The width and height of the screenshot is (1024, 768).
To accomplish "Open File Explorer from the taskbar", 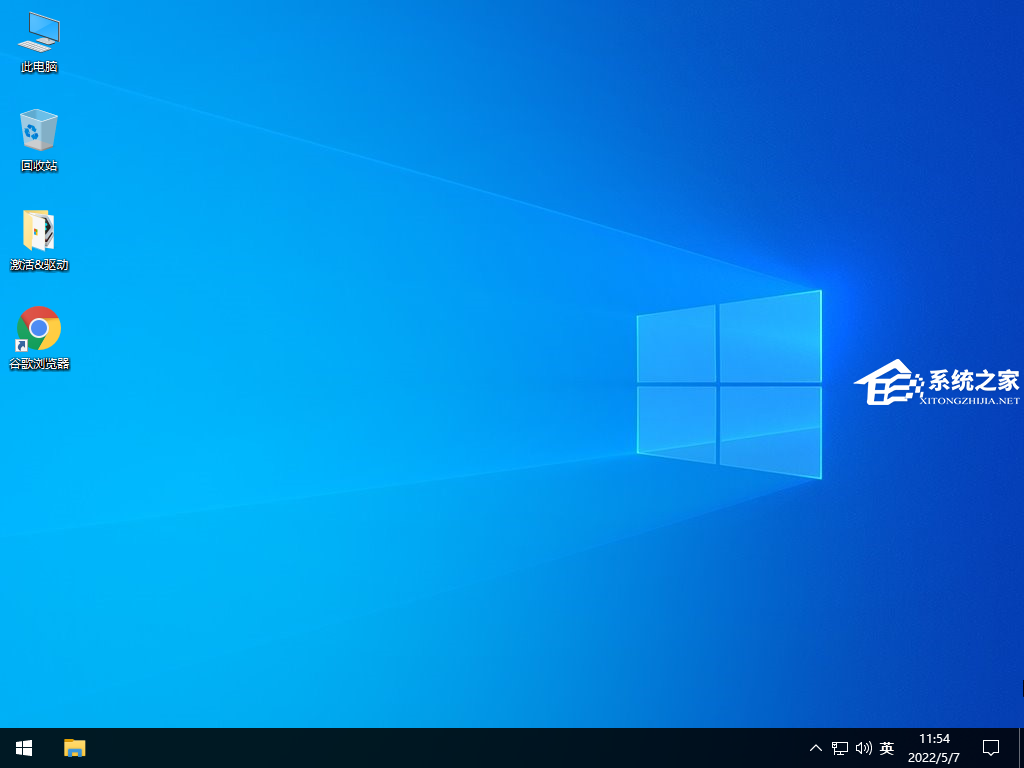I will pyautogui.click(x=74, y=747).
